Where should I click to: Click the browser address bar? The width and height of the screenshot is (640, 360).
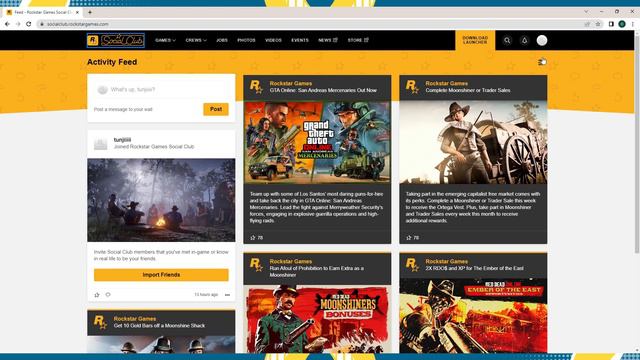(310, 24)
